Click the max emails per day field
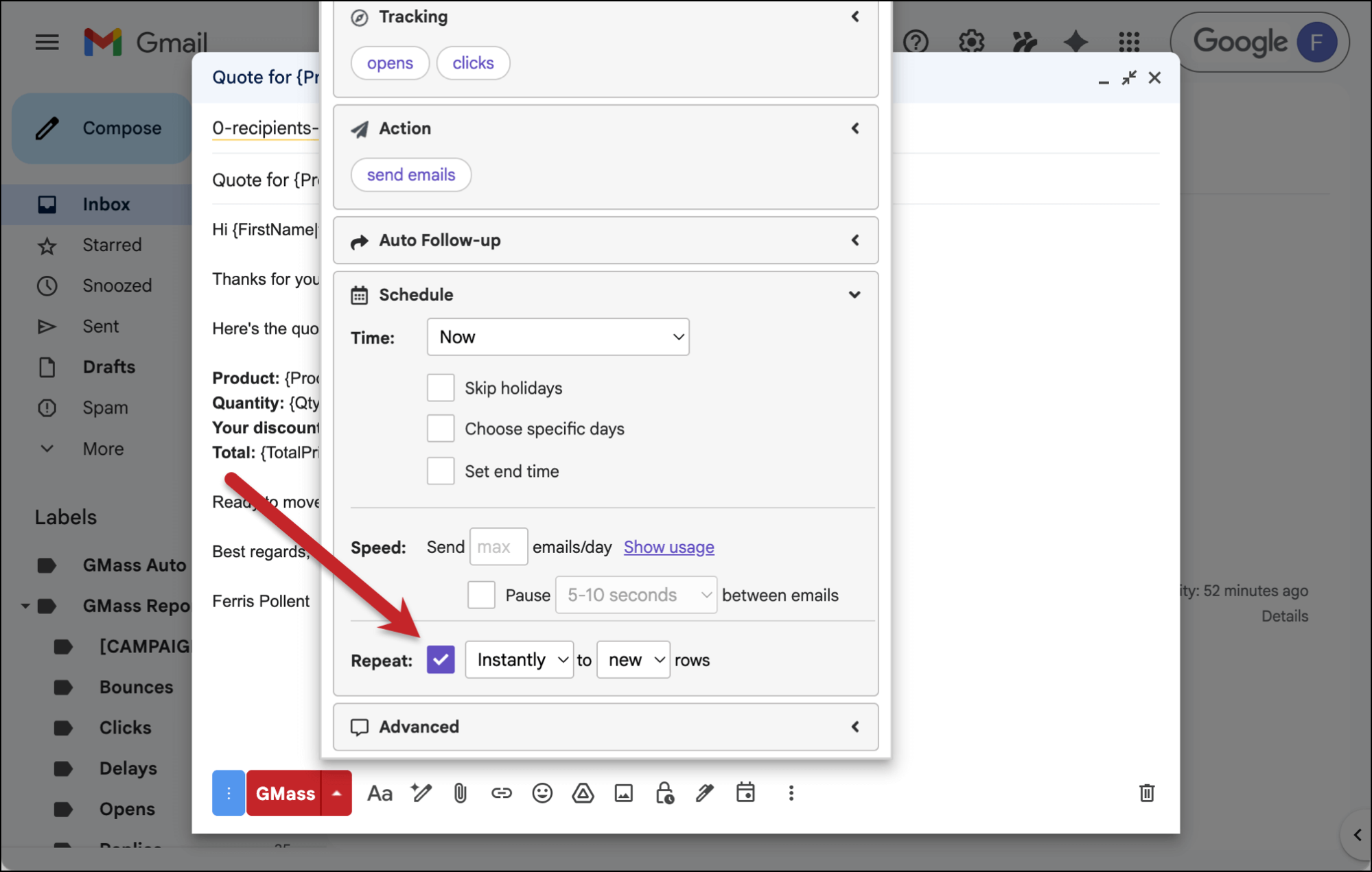Viewport: 1372px width, 872px height. coord(498,547)
